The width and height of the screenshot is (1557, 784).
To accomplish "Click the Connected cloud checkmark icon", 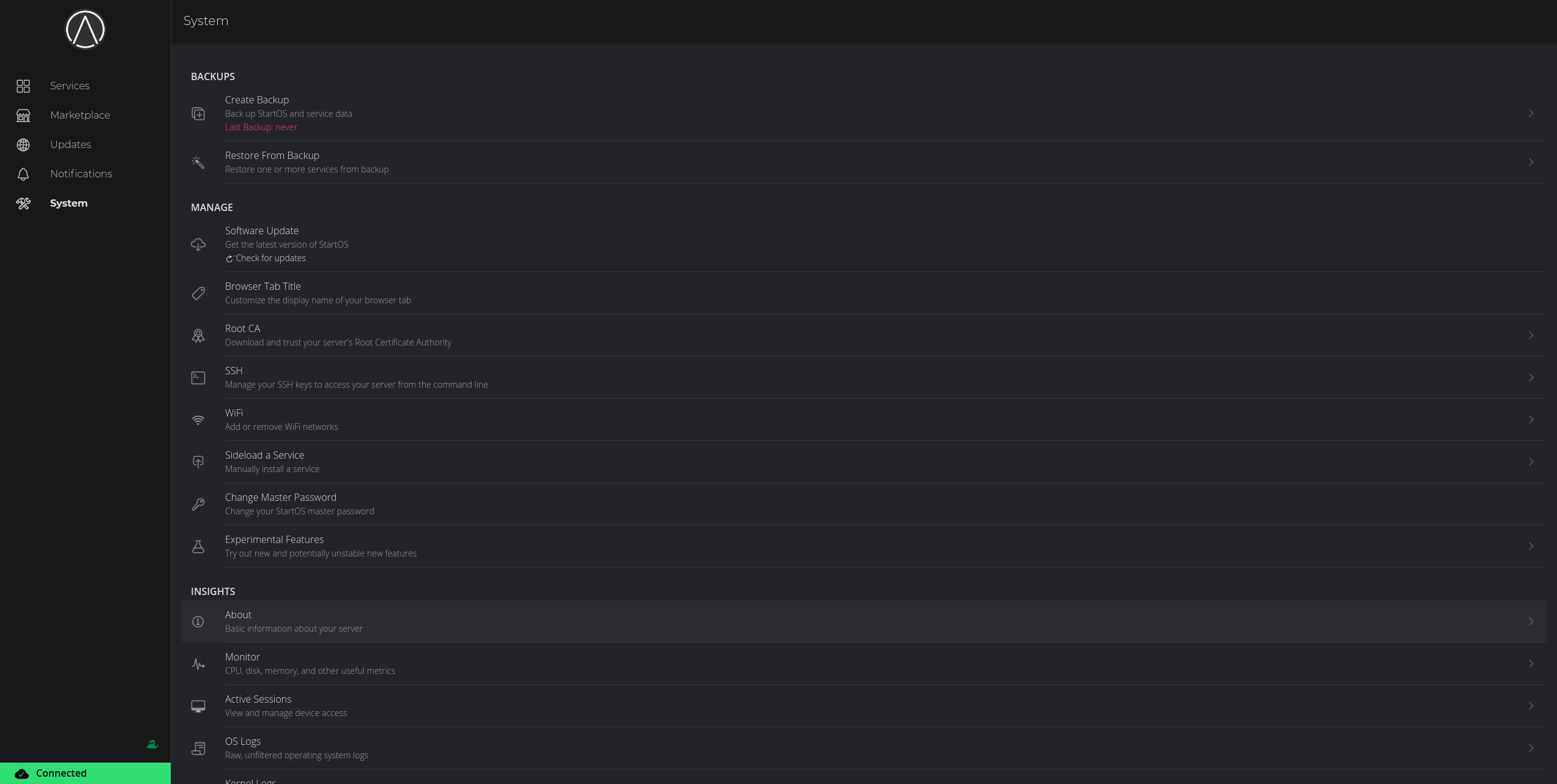I will [22, 774].
